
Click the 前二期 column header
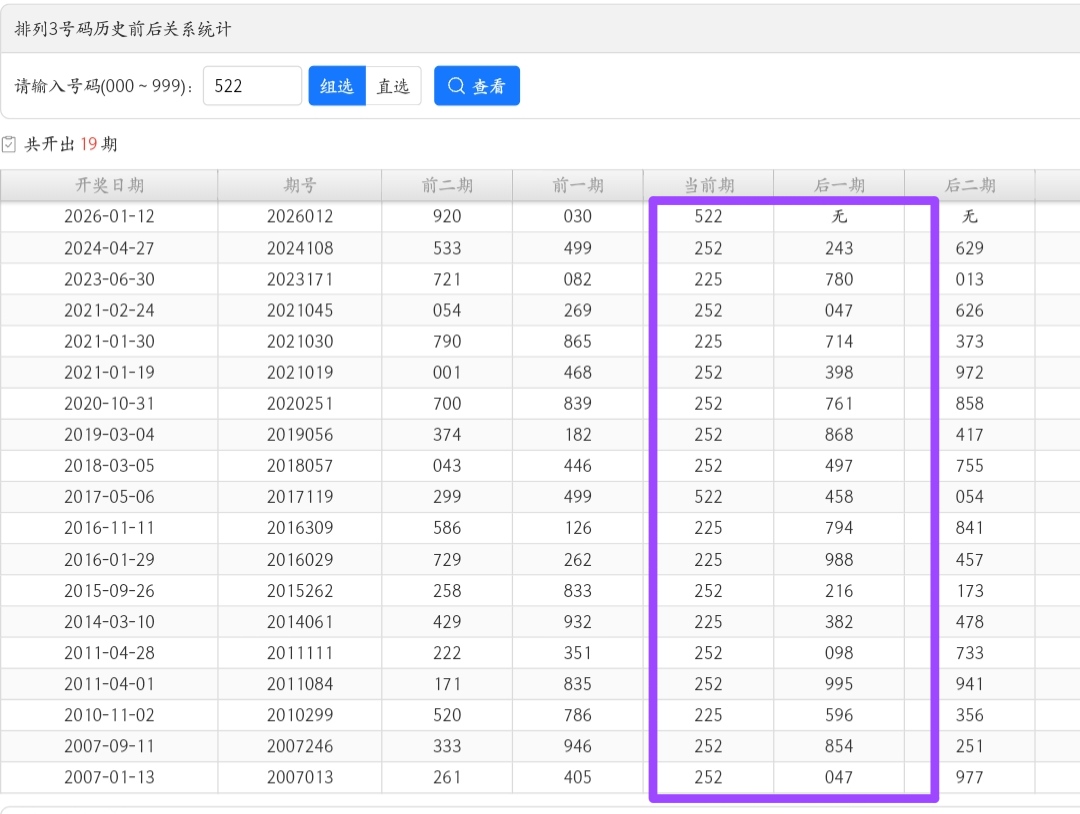(x=447, y=185)
